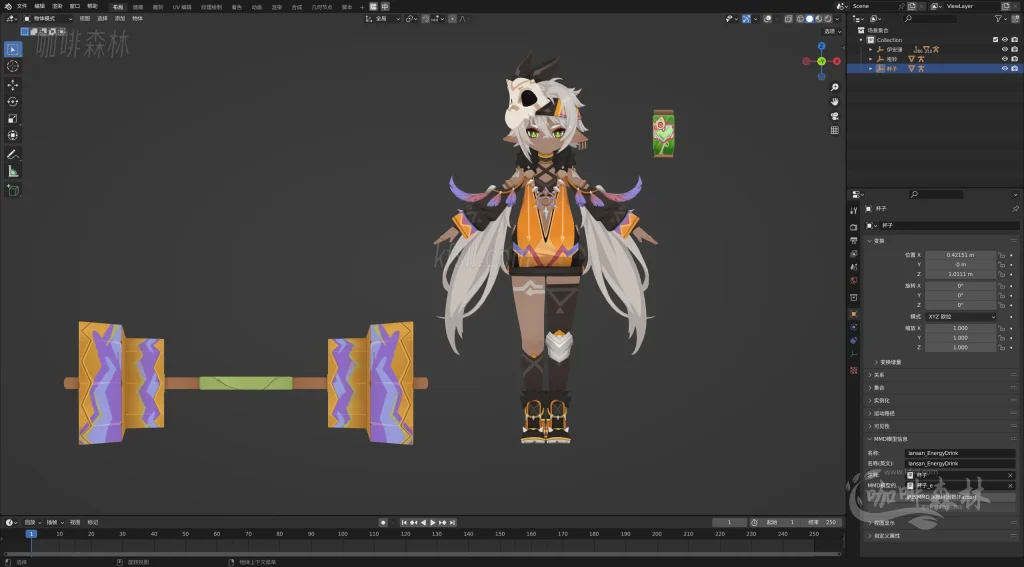Click the Blender logo menu icon
1024x567 pixels.
point(8,6)
